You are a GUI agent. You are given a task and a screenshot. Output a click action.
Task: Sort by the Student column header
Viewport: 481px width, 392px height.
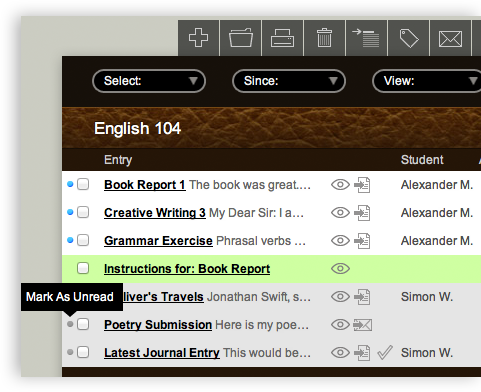[x=422, y=160]
